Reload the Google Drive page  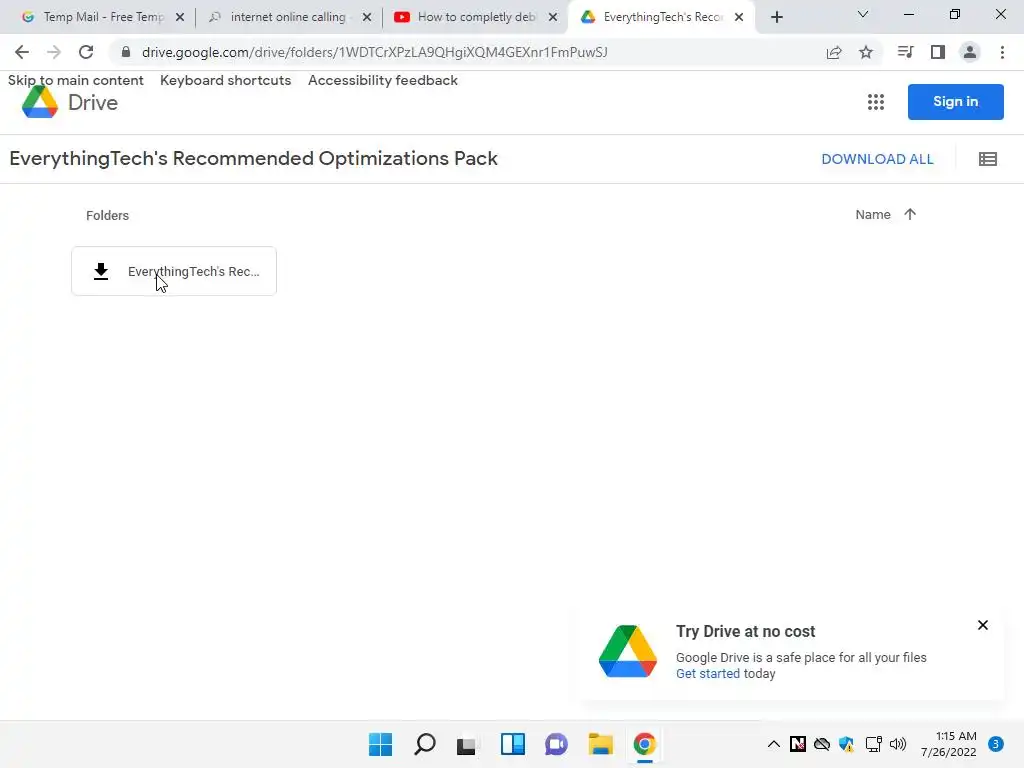click(86, 52)
